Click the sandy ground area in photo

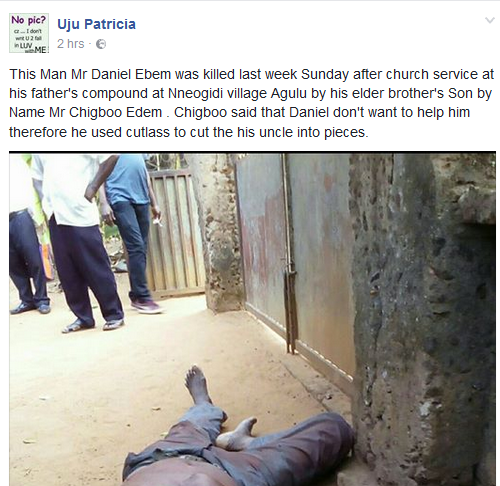[x=100, y=383]
